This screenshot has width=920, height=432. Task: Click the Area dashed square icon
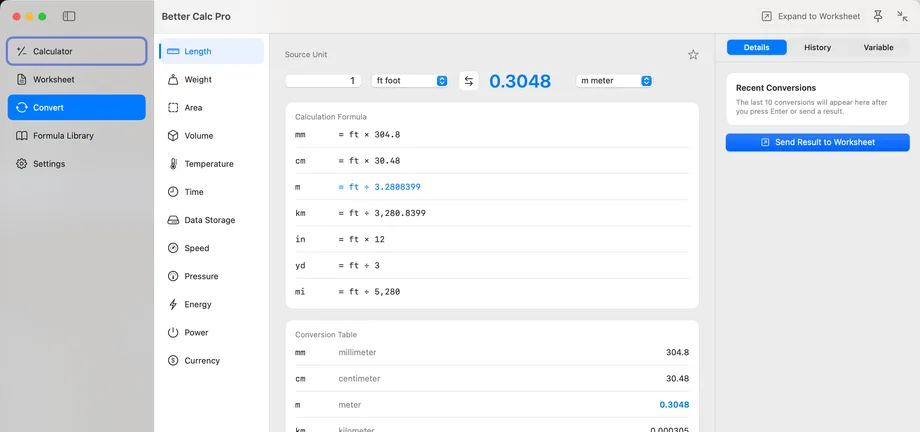point(173,107)
